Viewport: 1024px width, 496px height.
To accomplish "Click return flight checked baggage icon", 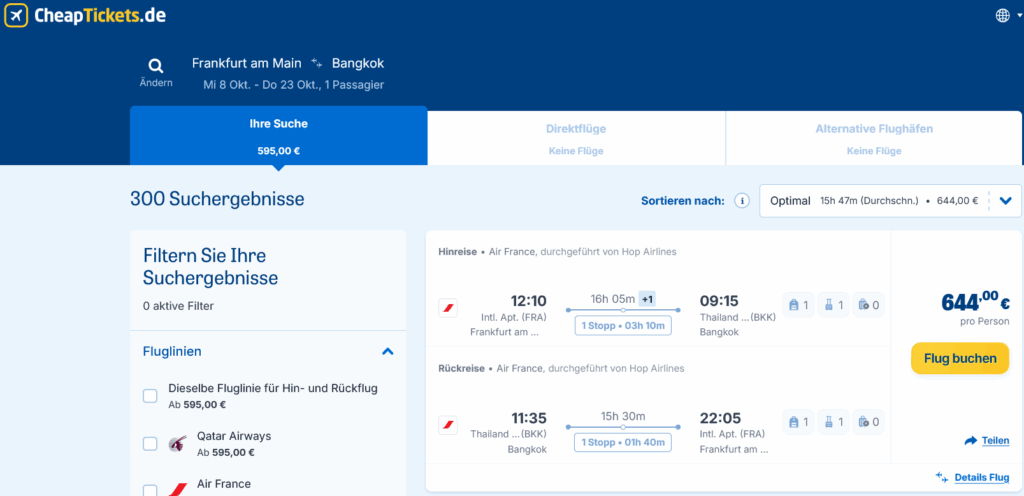I will [x=867, y=423].
